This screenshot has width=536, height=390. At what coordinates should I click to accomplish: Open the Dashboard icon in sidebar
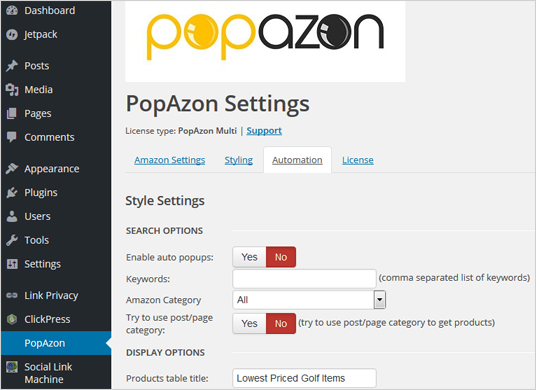click(x=12, y=10)
